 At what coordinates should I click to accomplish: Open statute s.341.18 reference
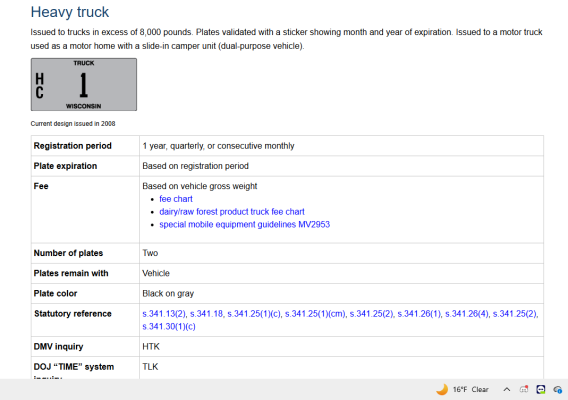(x=206, y=314)
